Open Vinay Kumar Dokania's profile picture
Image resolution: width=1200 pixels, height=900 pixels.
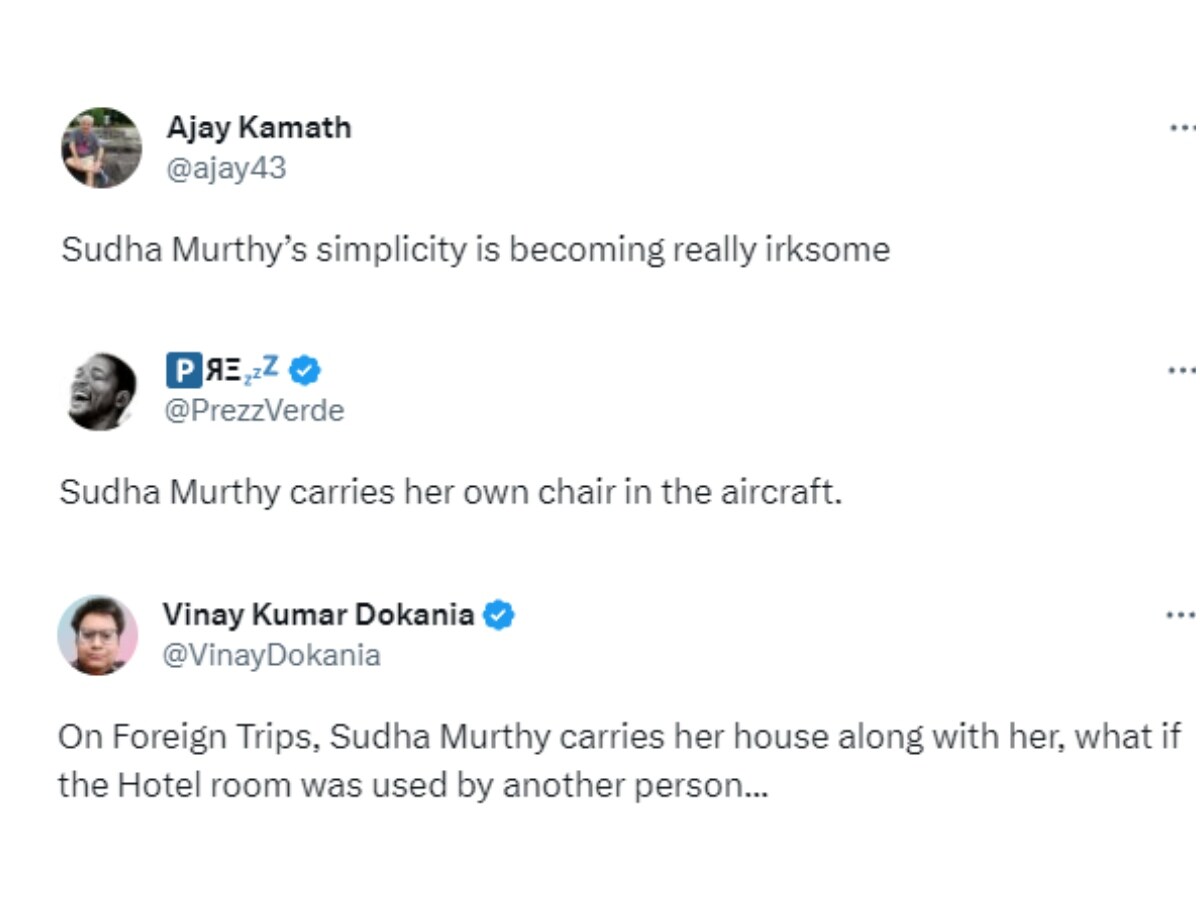[98, 635]
